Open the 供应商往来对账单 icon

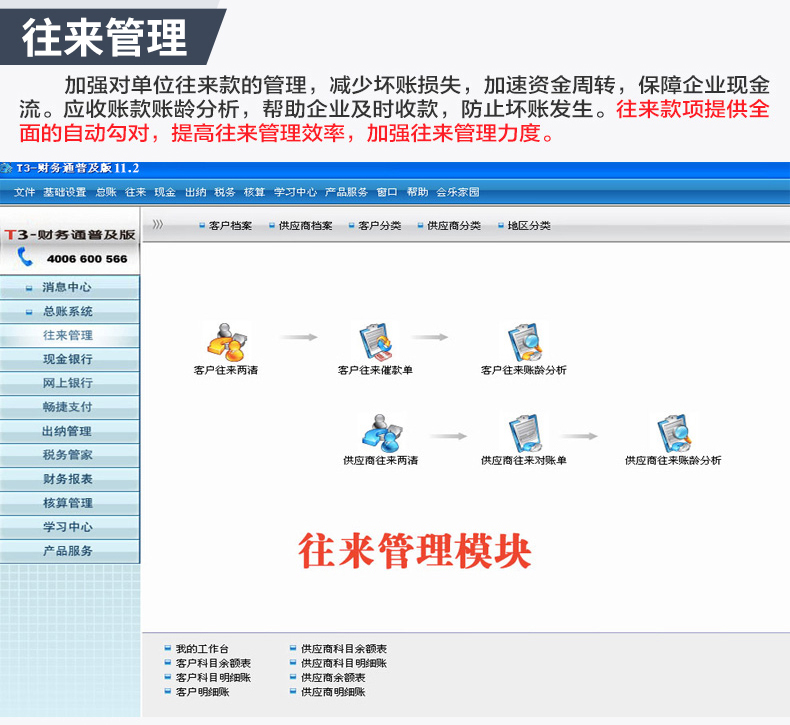tap(524, 433)
